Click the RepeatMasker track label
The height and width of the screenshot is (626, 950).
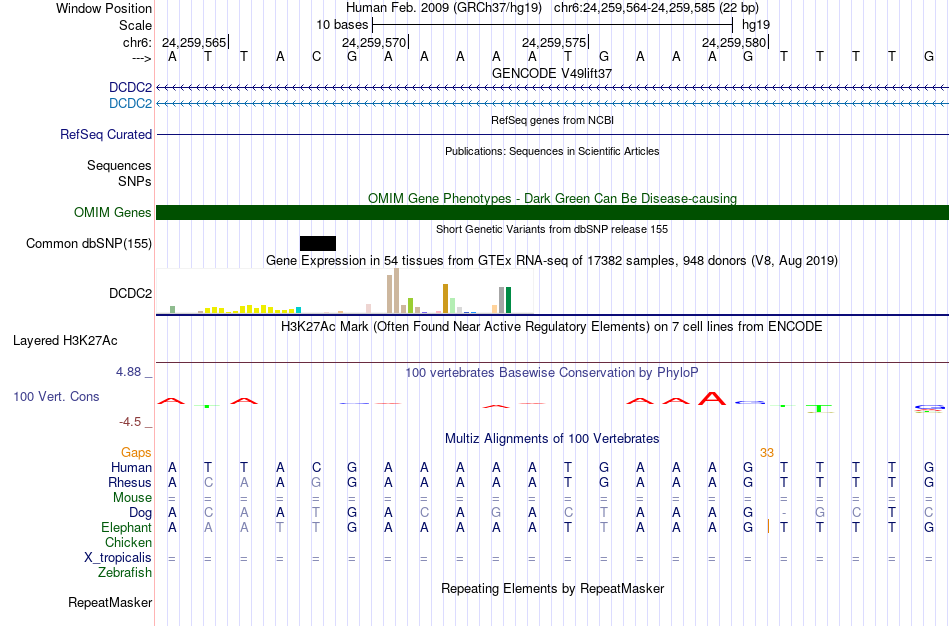[x=110, y=602]
